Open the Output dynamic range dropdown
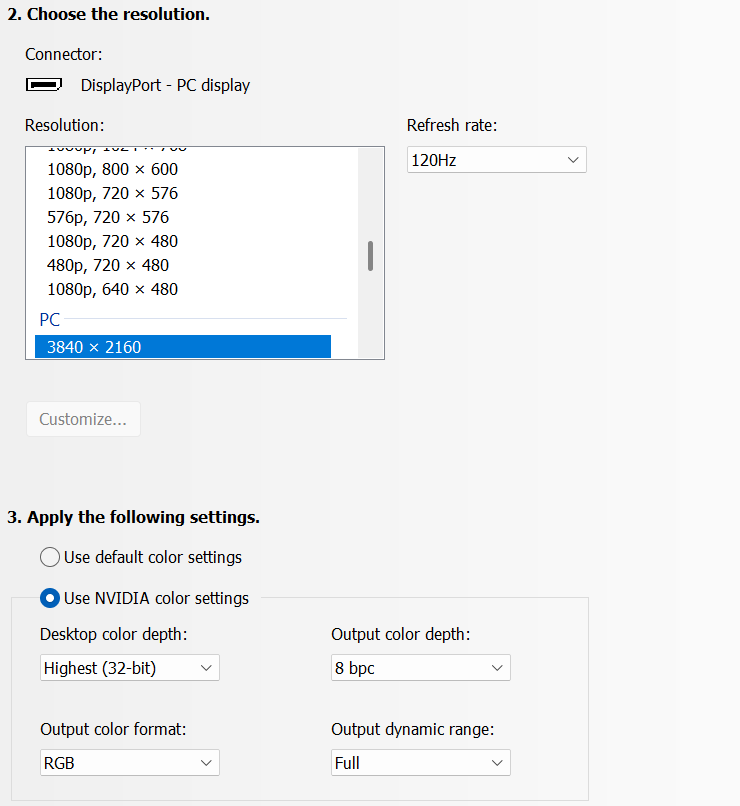Screen dimensions: 740x806 [x=420, y=763]
